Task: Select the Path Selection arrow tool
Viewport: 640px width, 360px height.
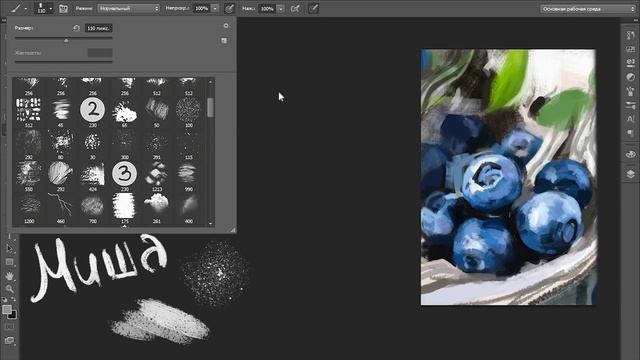Action: click(9, 249)
